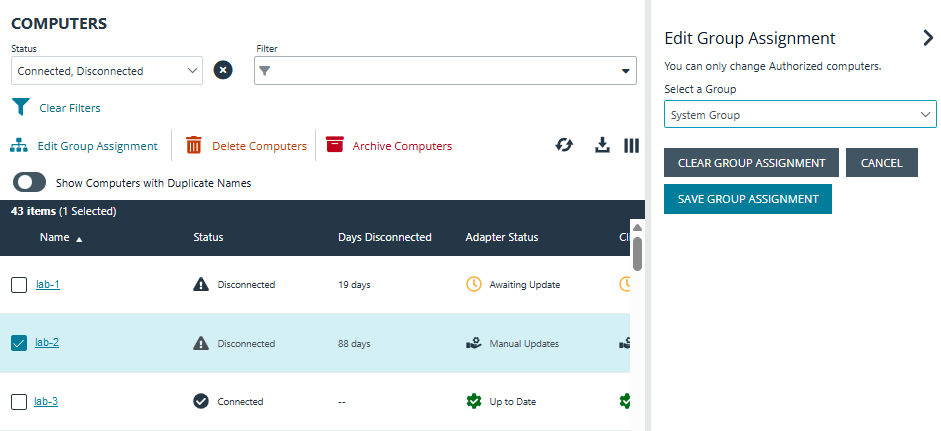Click the "88 days" cell

point(354,344)
